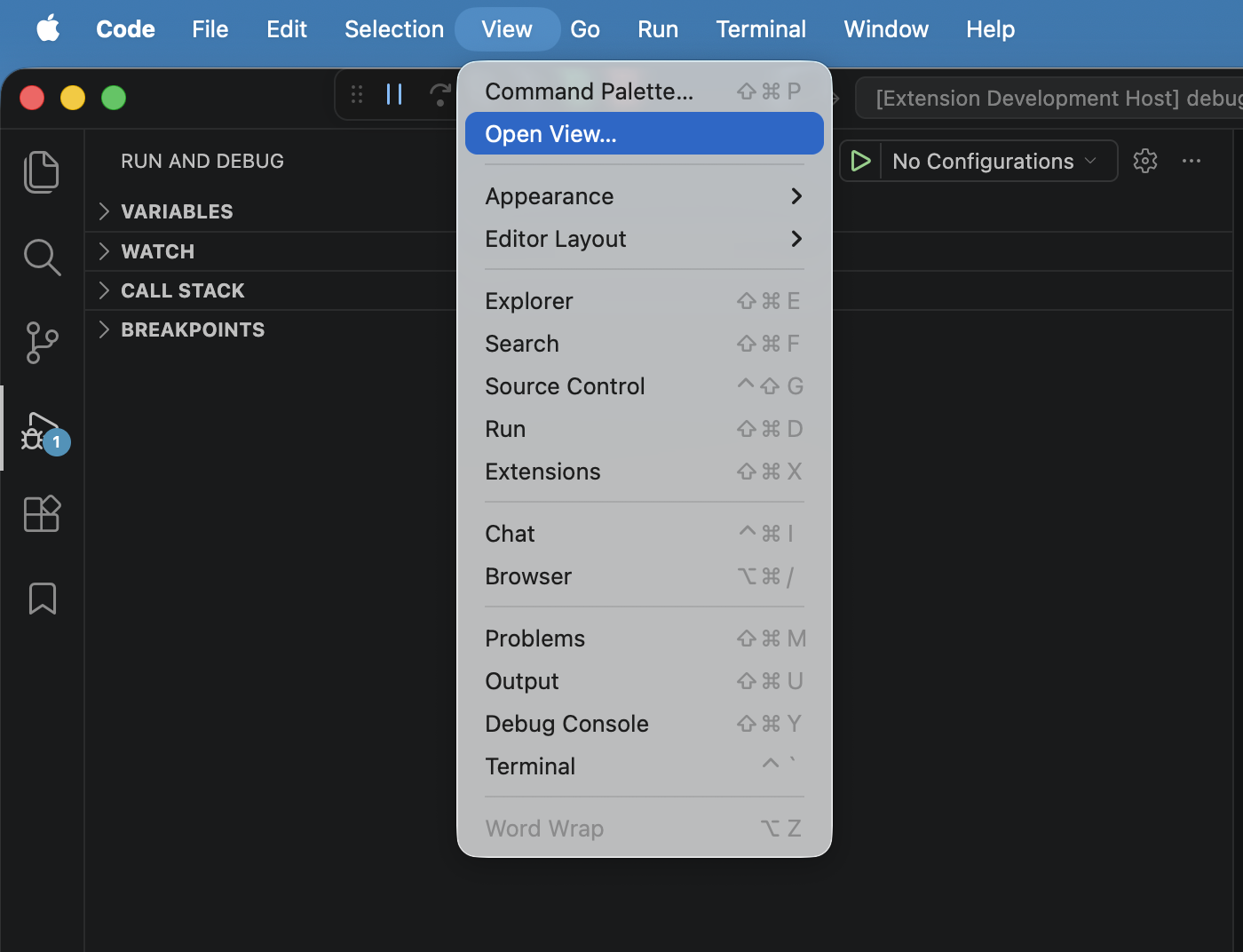This screenshot has width=1243, height=952.
Task: Open the Help menu
Action: (990, 28)
